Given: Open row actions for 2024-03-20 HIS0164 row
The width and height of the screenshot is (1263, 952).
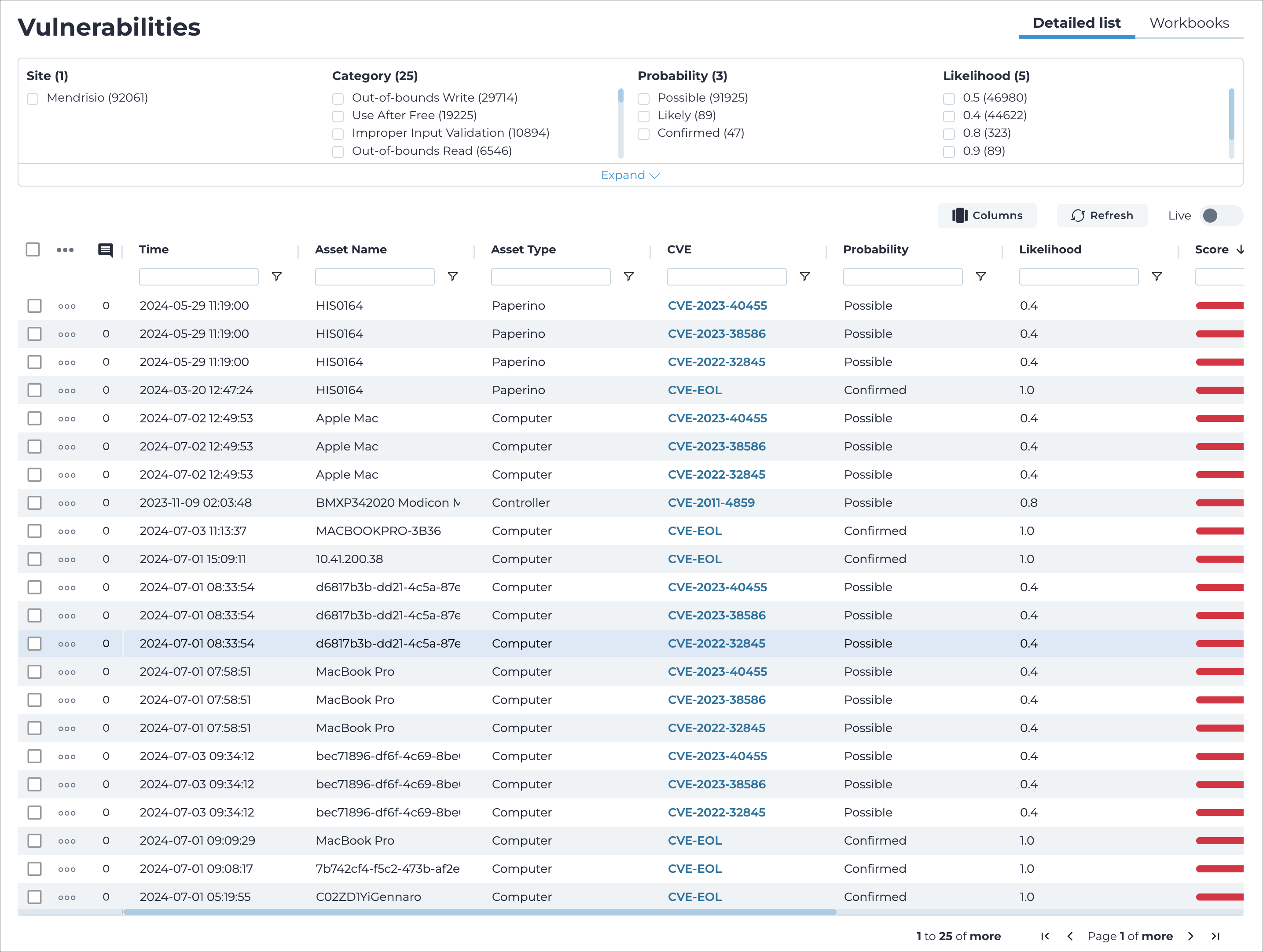Looking at the screenshot, I should 67,390.
